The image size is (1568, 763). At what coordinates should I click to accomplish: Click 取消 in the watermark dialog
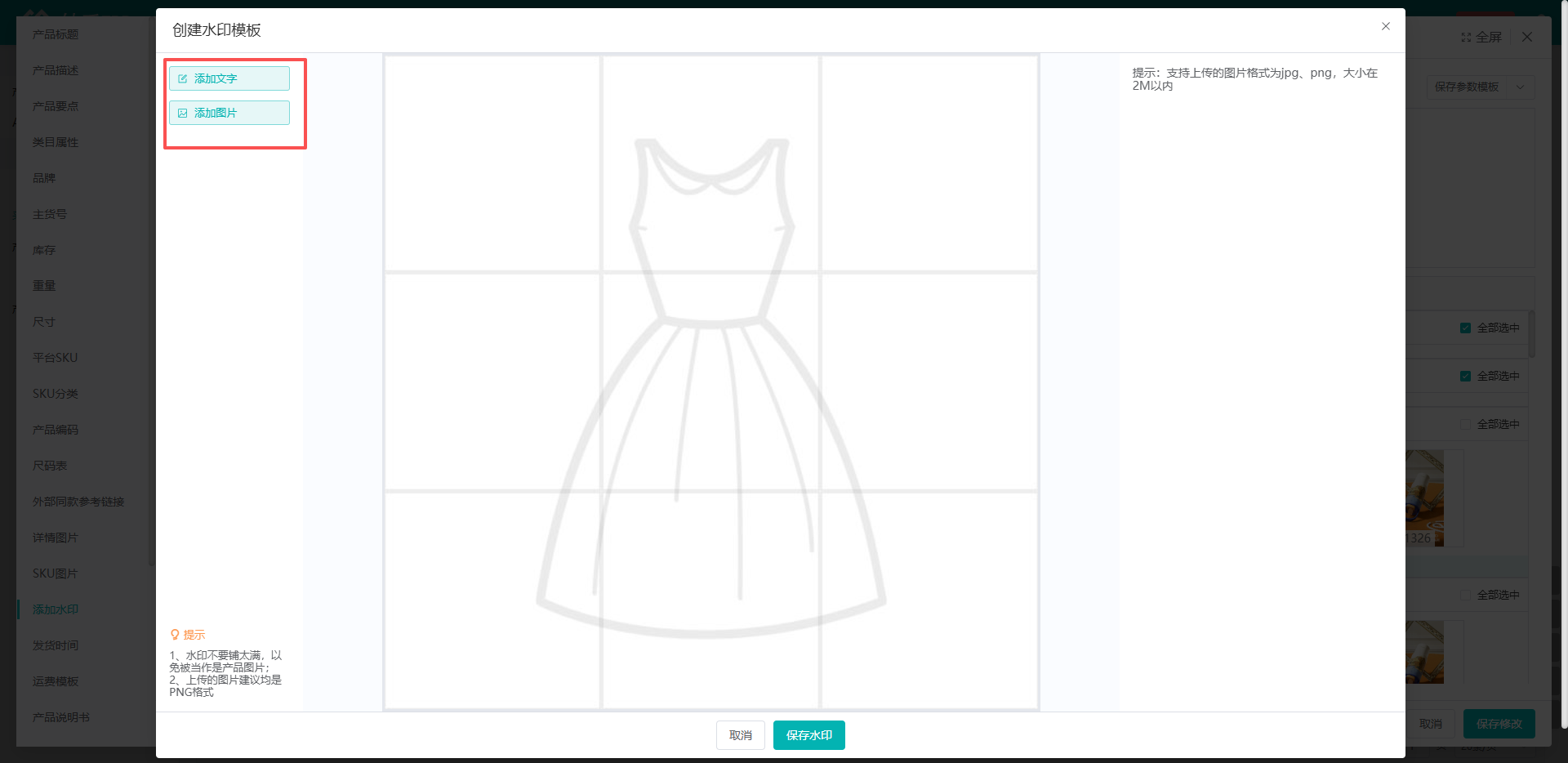741,735
